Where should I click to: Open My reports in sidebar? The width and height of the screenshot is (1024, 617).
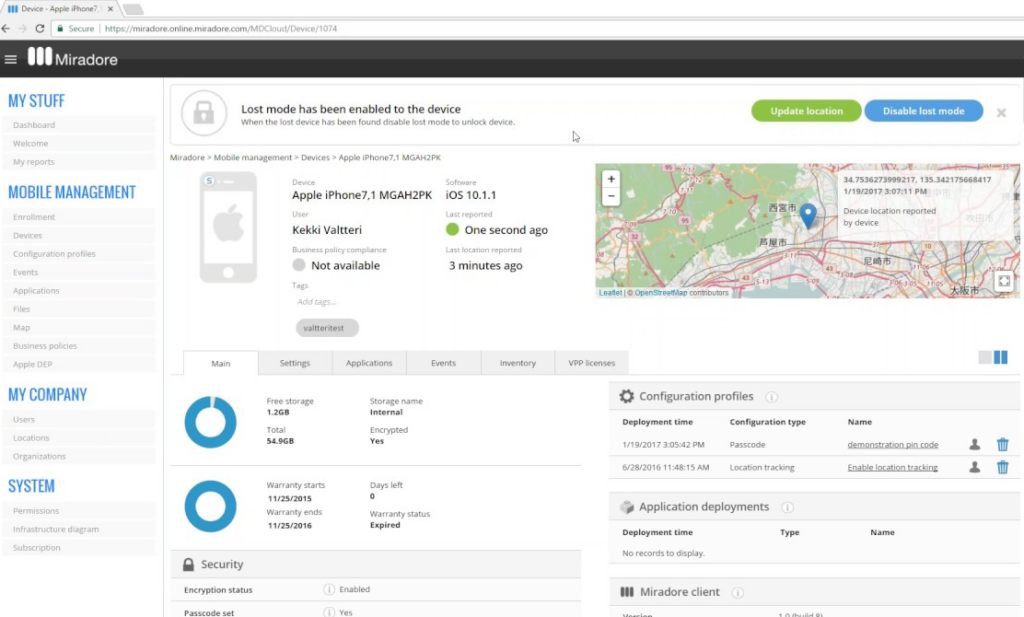79,162
